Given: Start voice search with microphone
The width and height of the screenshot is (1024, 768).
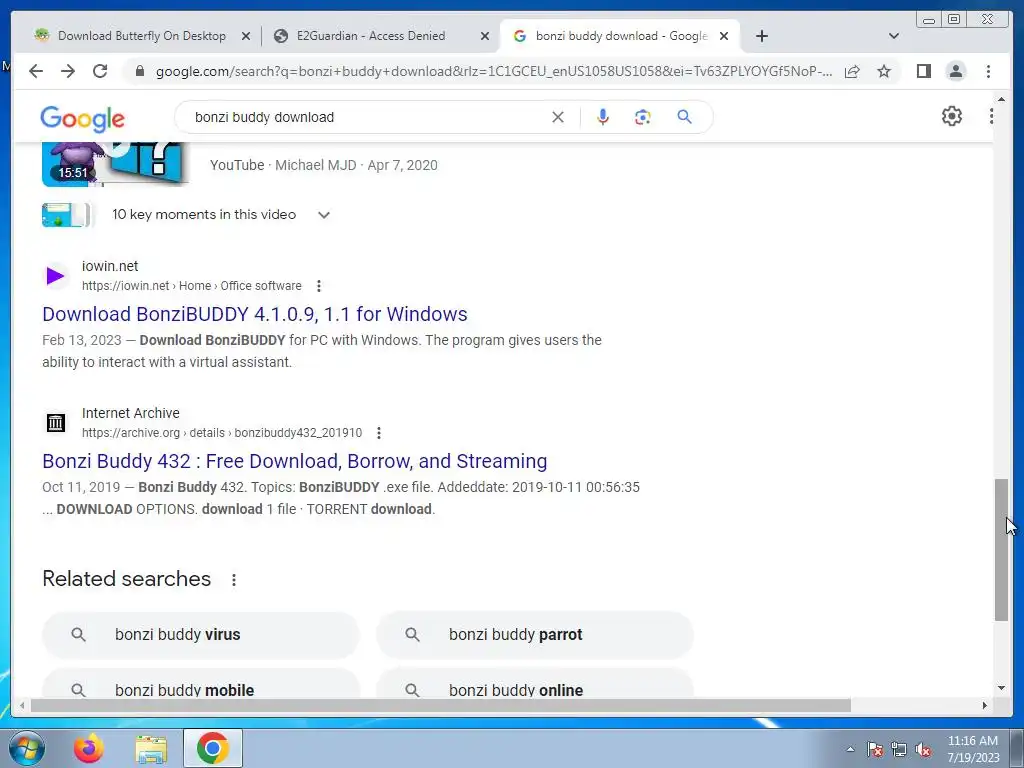Looking at the screenshot, I should coord(603,117).
